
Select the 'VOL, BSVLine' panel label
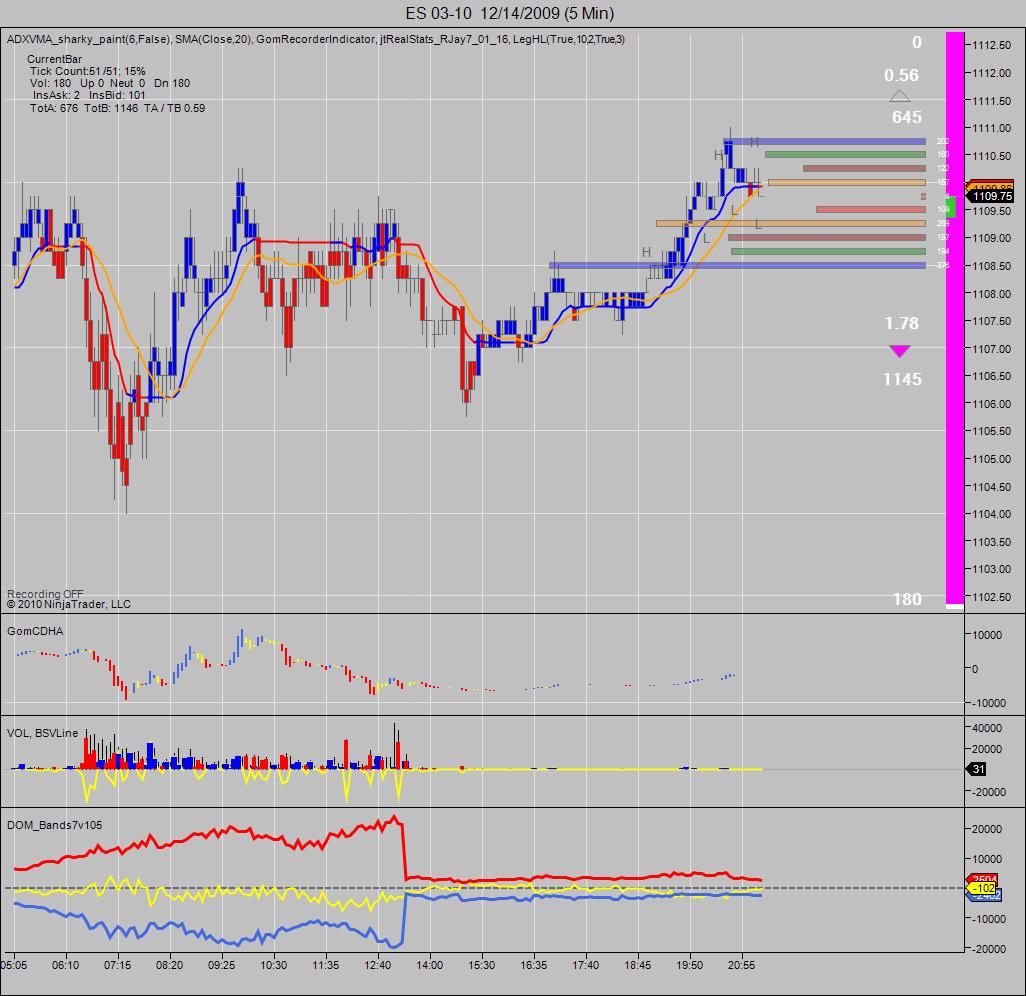tap(43, 733)
